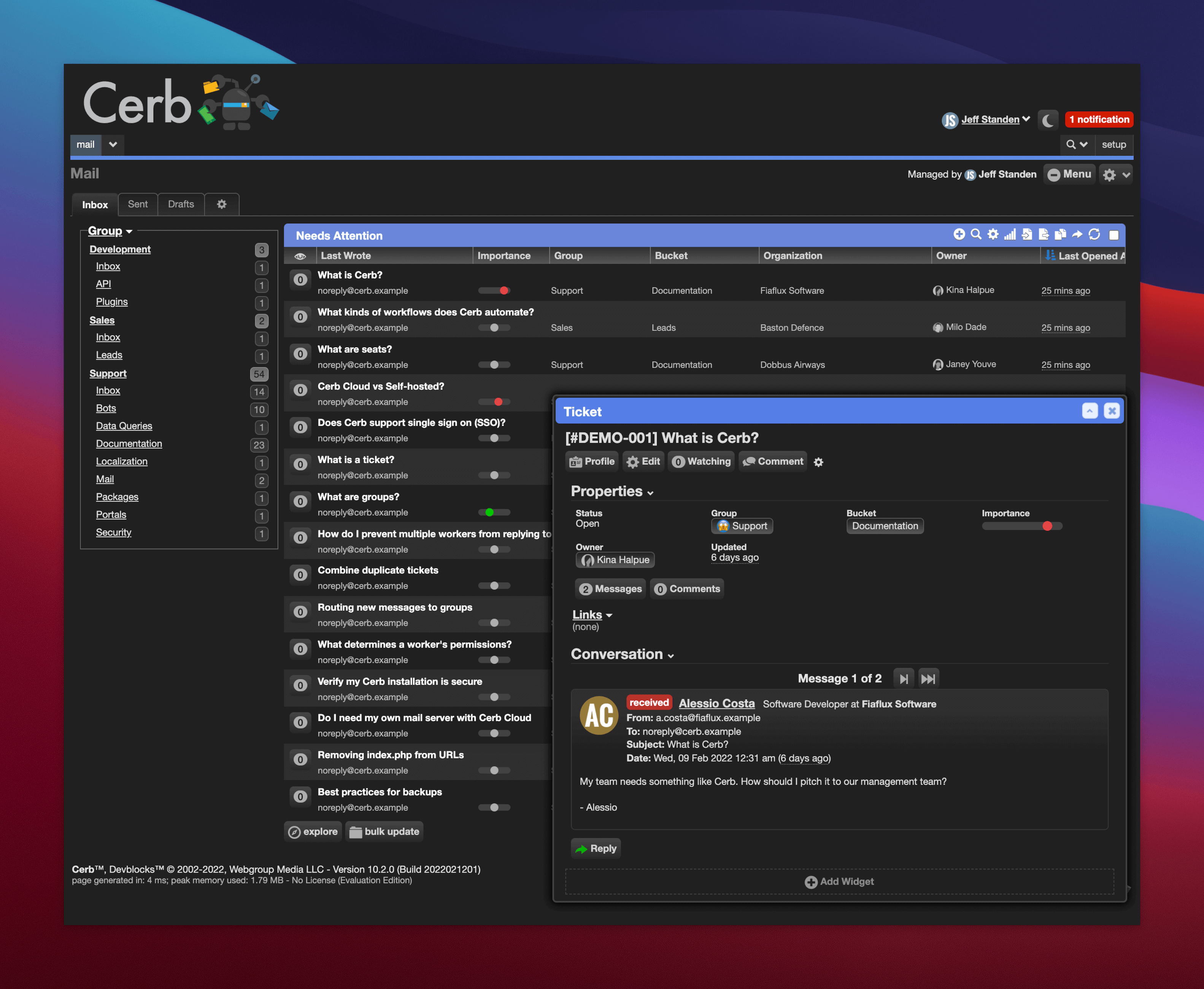Collapse the Ticket popup with the up arrow
The height and width of the screenshot is (989, 1204).
point(1090,411)
